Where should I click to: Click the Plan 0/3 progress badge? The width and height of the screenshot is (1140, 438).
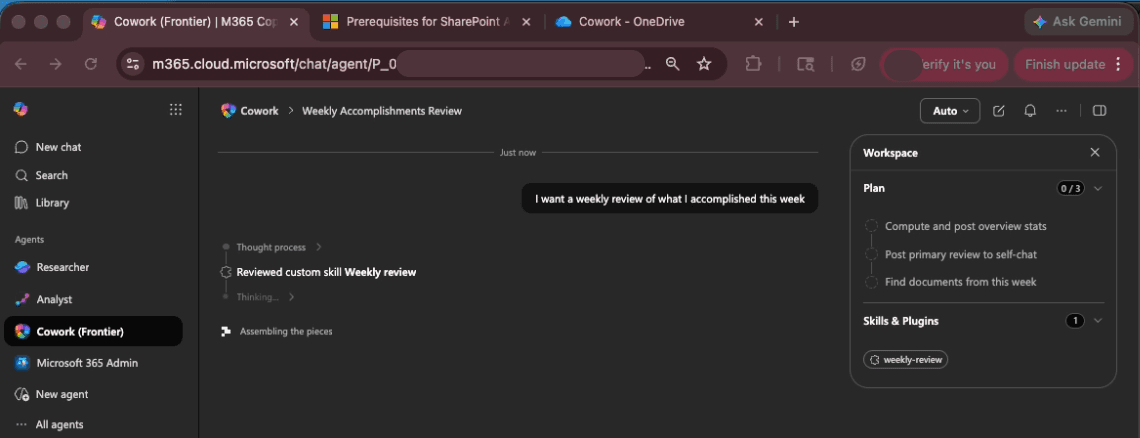pyautogui.click(x=1070, y=188)
